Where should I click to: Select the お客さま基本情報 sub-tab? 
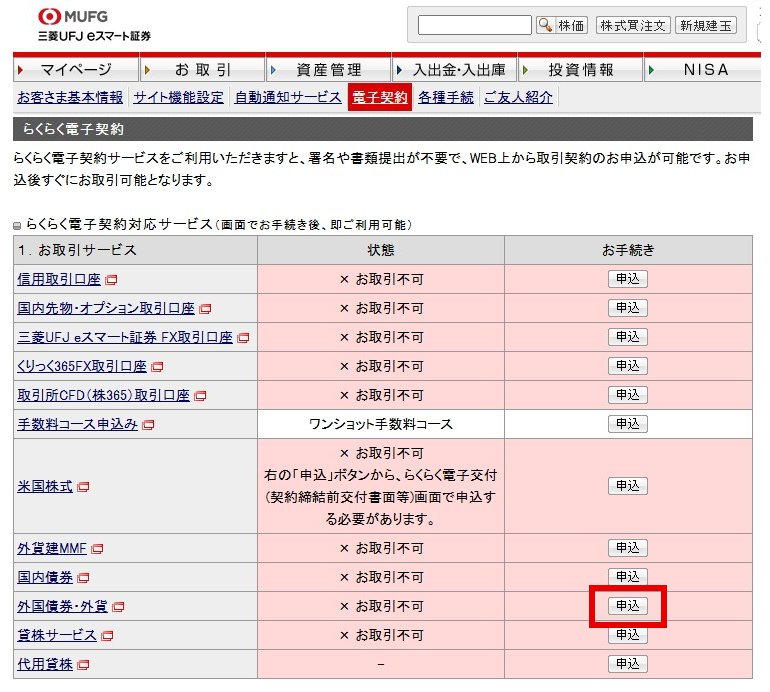(70, 98)
